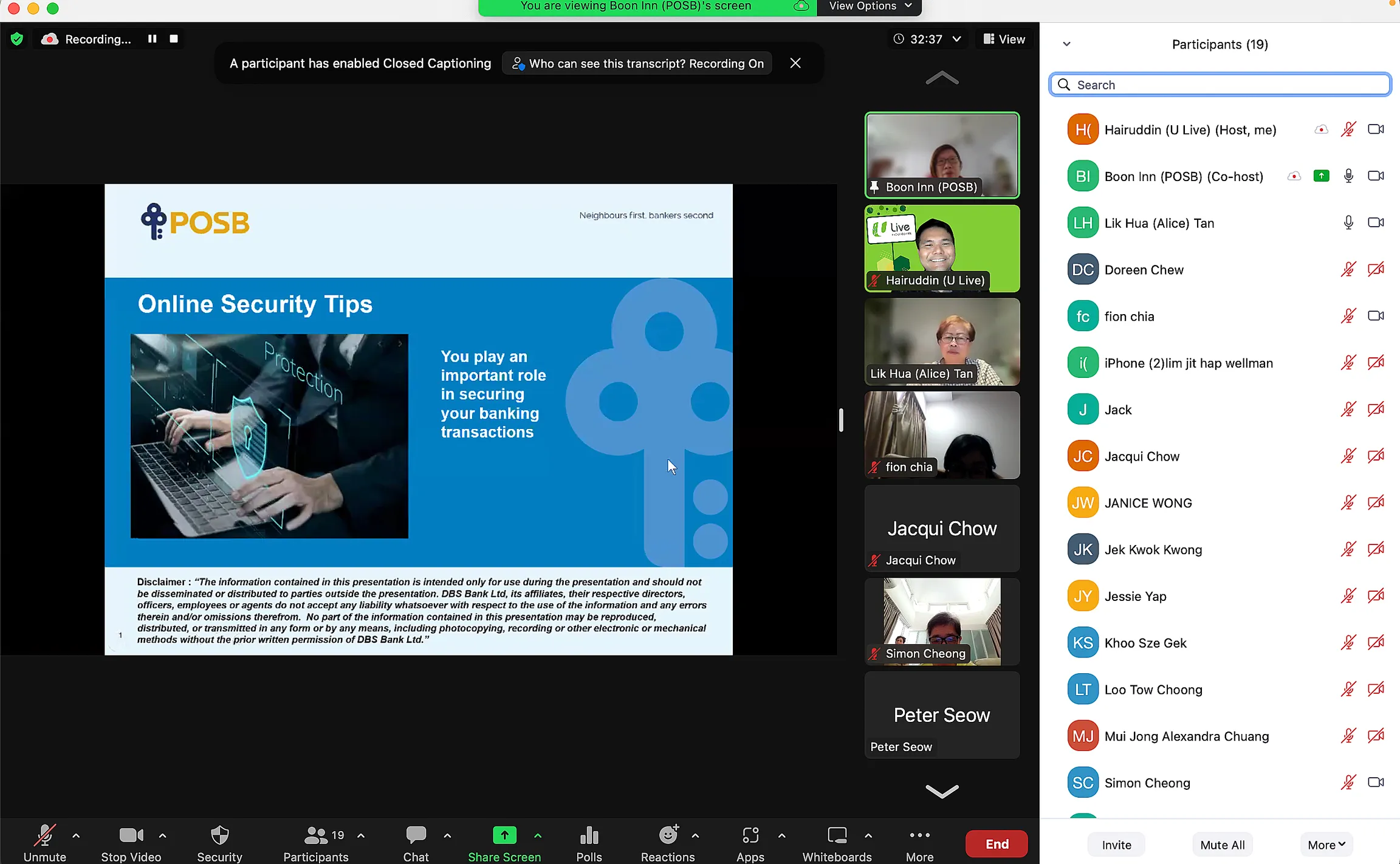This screenshot has width=1400, height=864.
Task: Expand the meeting timer 32:37 dropdown
Action: click(957, 39)
